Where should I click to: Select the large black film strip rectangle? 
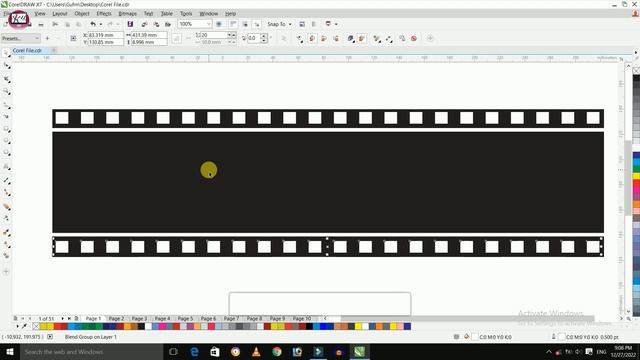(328, 182)
